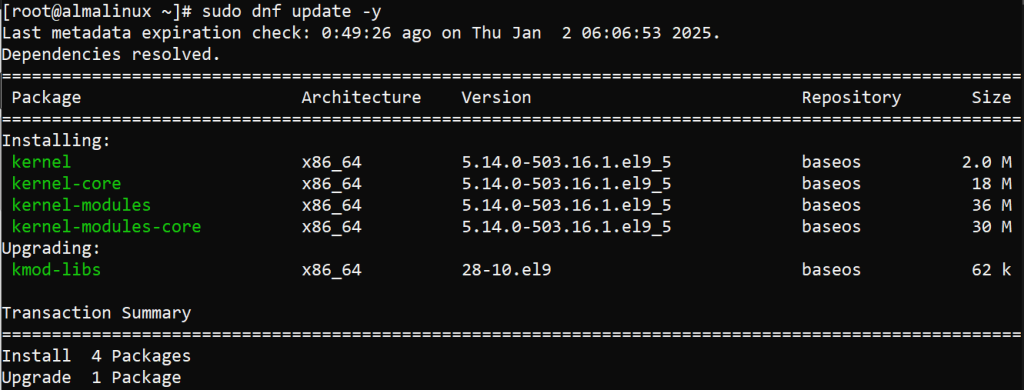Click the Install 4 Packages line

(x=96, y=356)
